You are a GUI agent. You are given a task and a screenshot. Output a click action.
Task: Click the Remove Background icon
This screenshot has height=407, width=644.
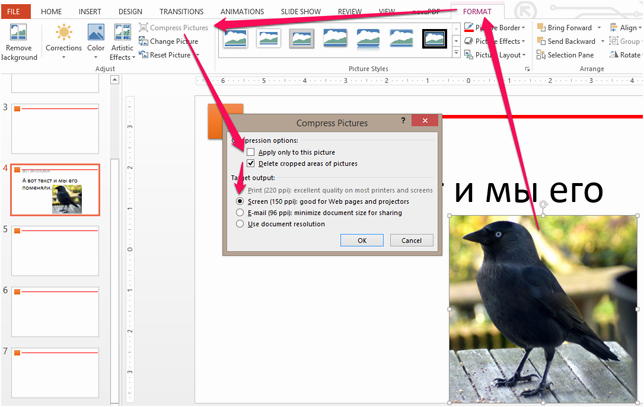(18, 33)
